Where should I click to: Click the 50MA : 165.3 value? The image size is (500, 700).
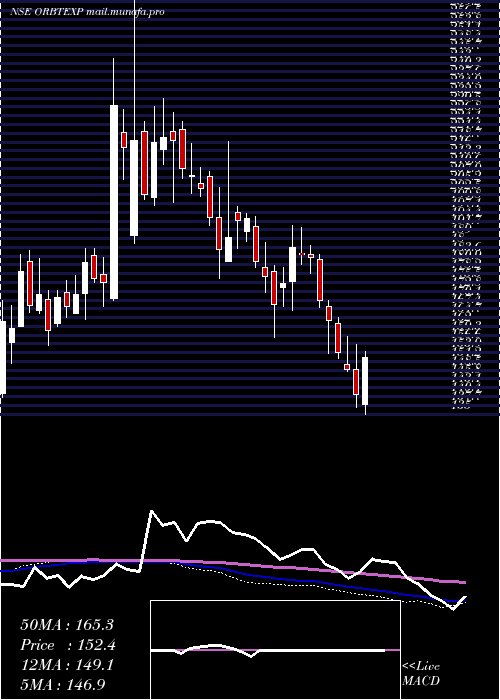(67, 625)
